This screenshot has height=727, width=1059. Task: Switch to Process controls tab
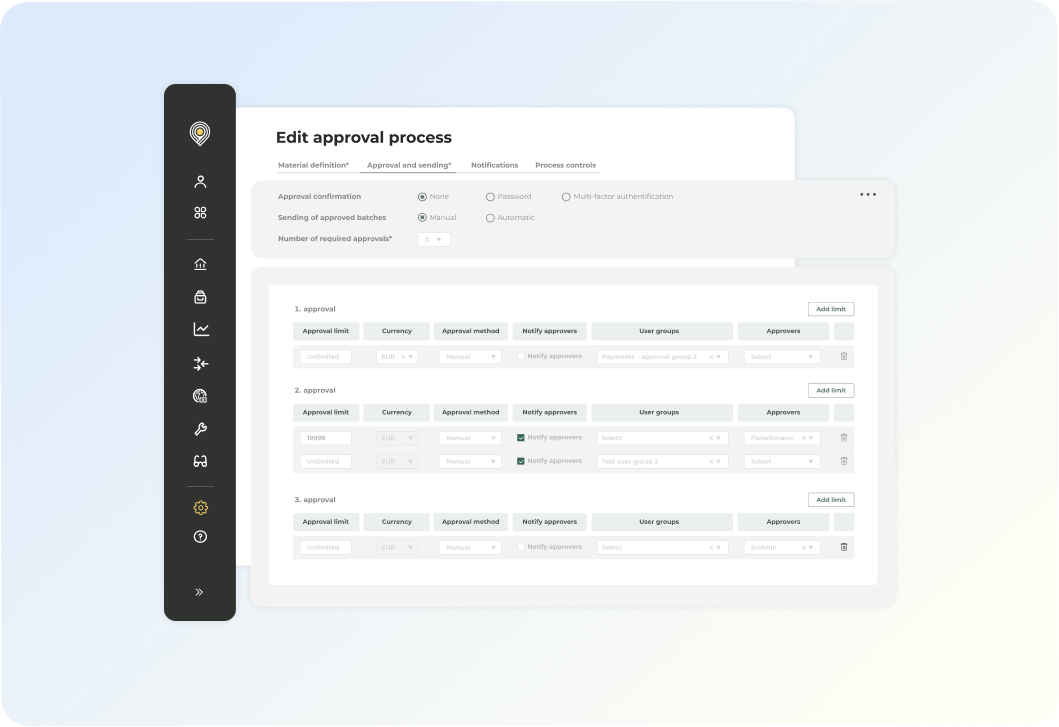coord(565,166)
